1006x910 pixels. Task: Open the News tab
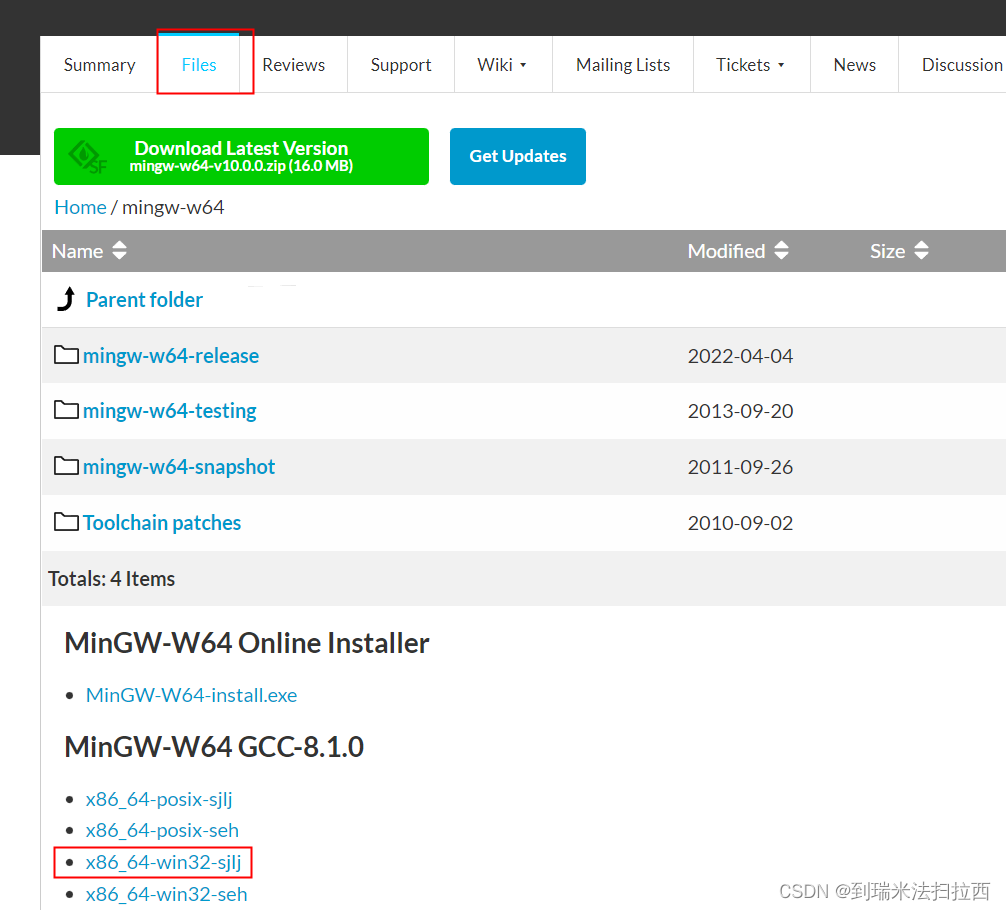coord(855,65)
